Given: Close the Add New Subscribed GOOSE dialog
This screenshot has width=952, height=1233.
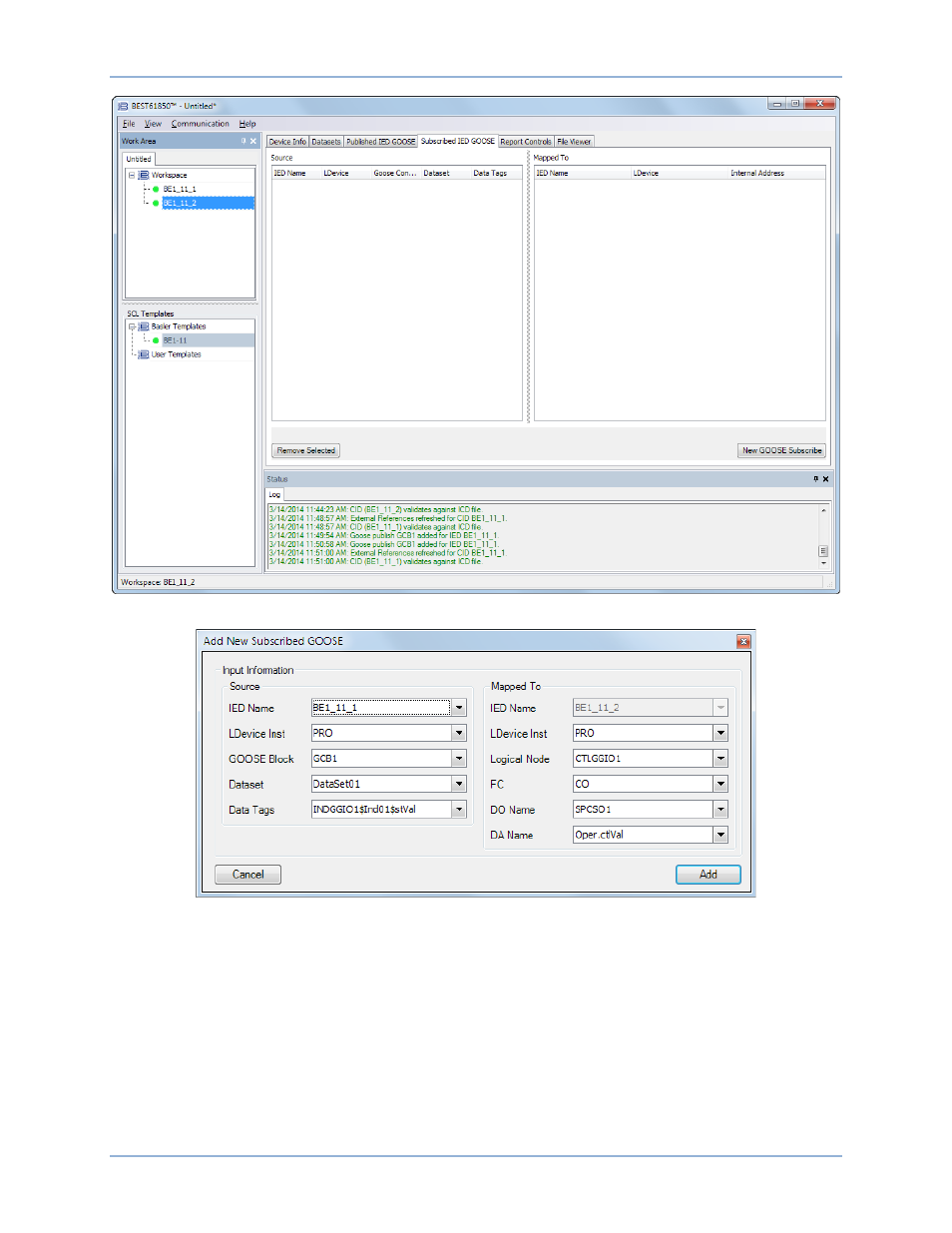Looking at the screenshot, I should (x=743, y=641).
